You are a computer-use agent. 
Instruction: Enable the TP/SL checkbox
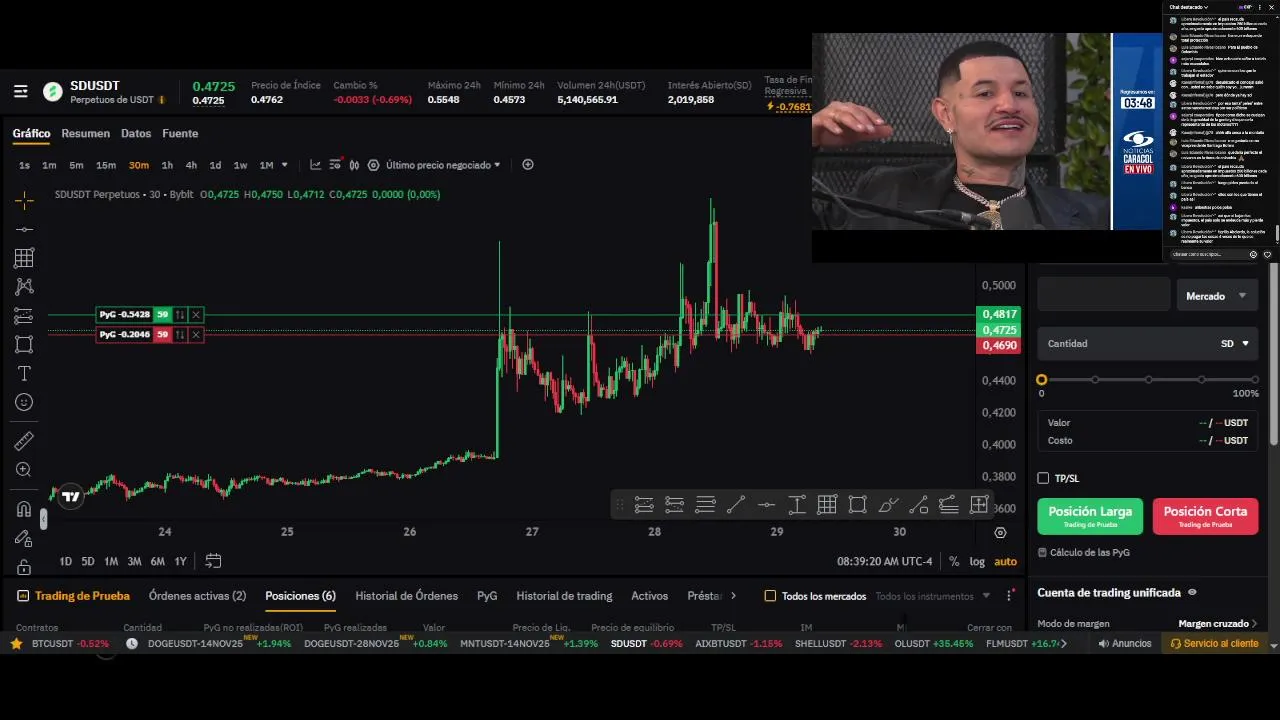click(x=1043, y=478)
